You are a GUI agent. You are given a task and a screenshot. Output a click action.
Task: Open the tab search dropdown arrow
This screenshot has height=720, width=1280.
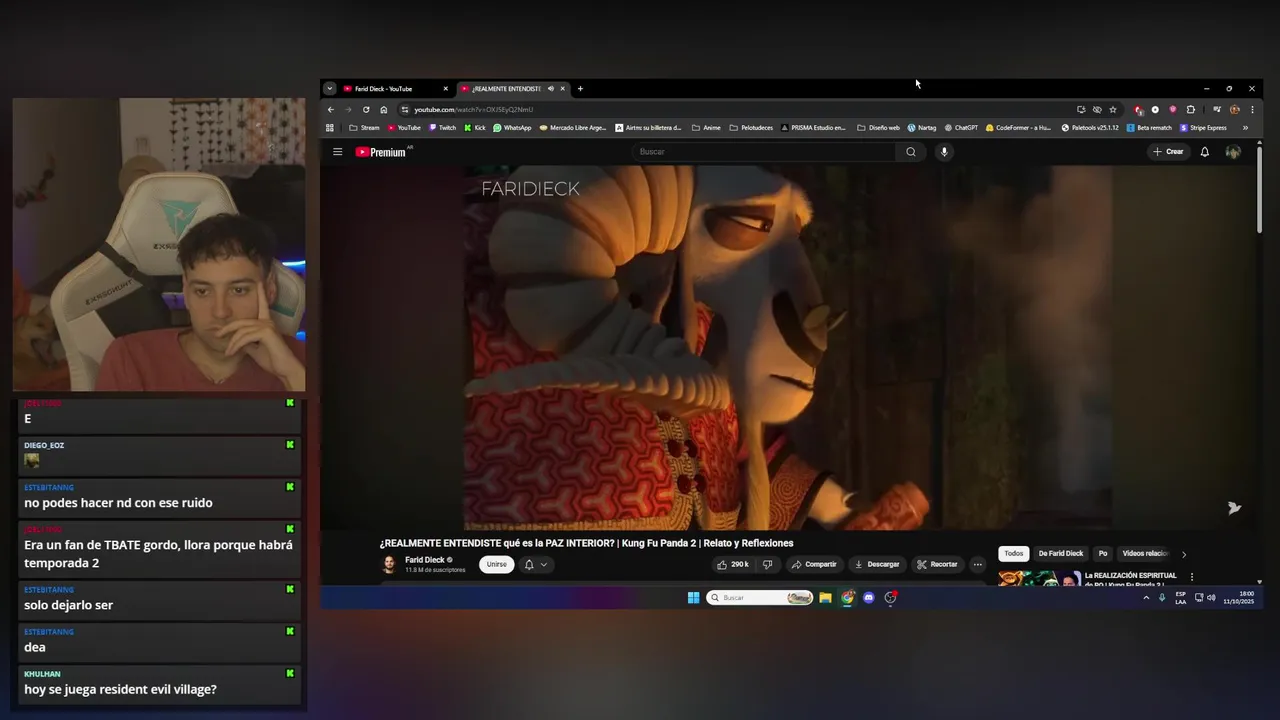[x=329, y=89]
